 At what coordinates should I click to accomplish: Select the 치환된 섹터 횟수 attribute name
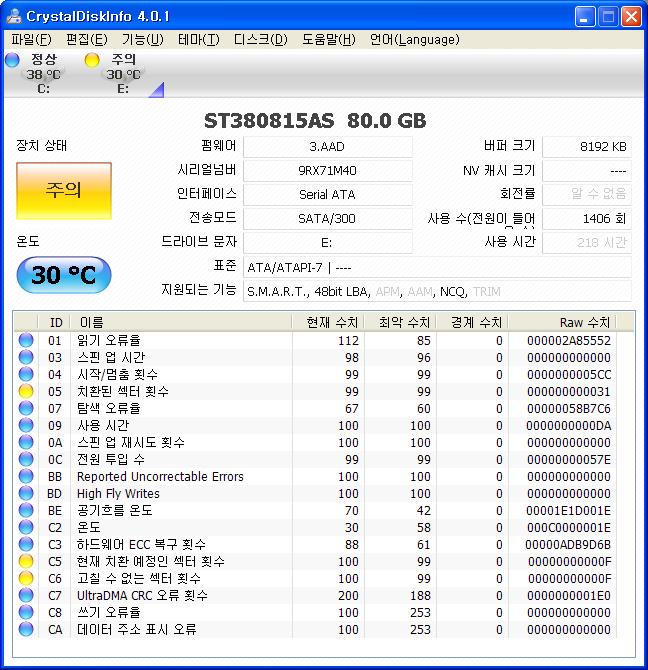point(123,391)
